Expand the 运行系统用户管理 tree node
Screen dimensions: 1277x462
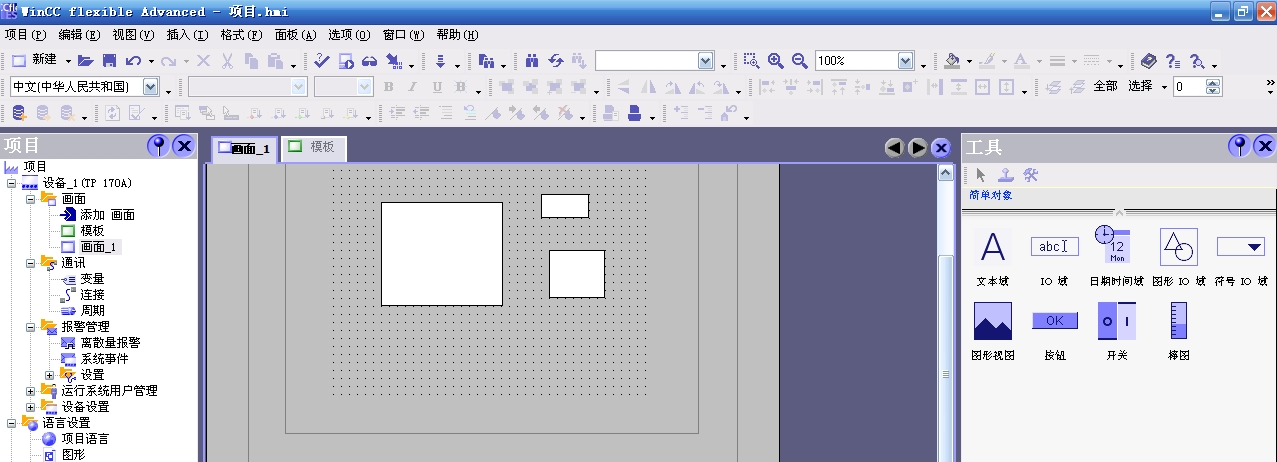click(x=31, y=391)
